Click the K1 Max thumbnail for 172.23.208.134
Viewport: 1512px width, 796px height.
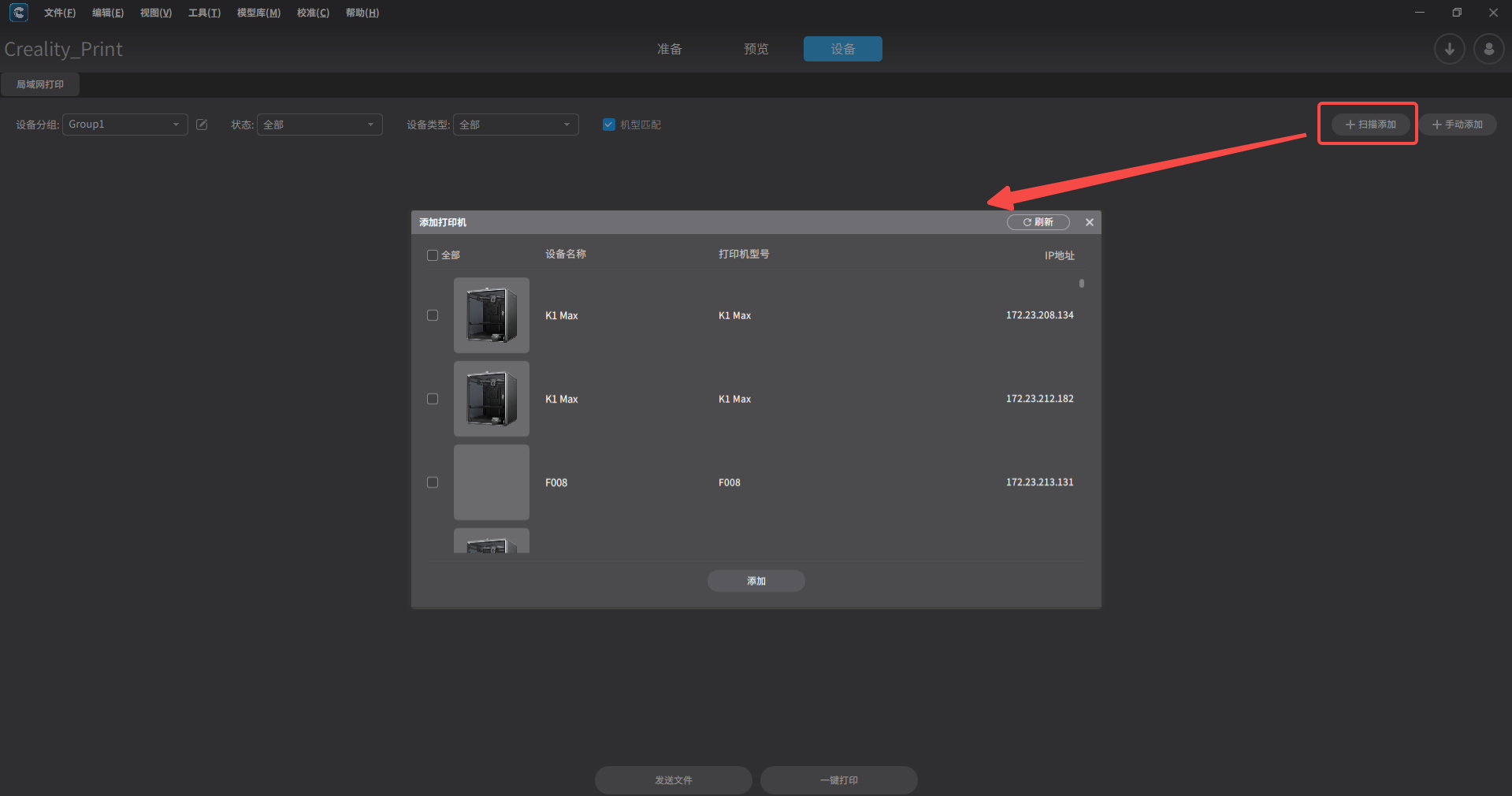492,315
